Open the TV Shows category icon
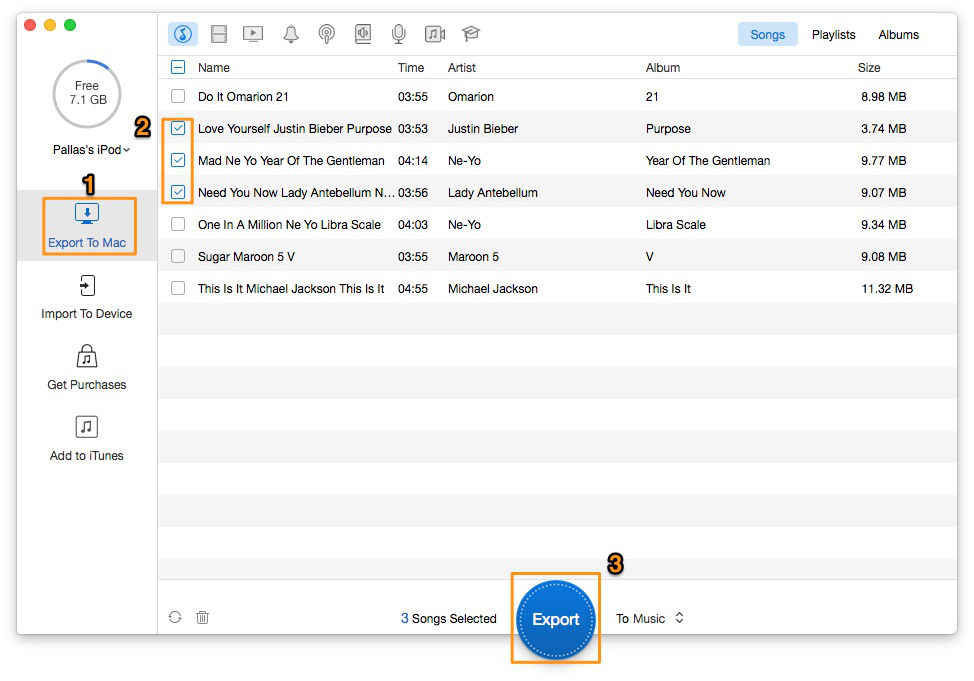The width and height of the screenshot is (974, 681). (x=253, y=34)
